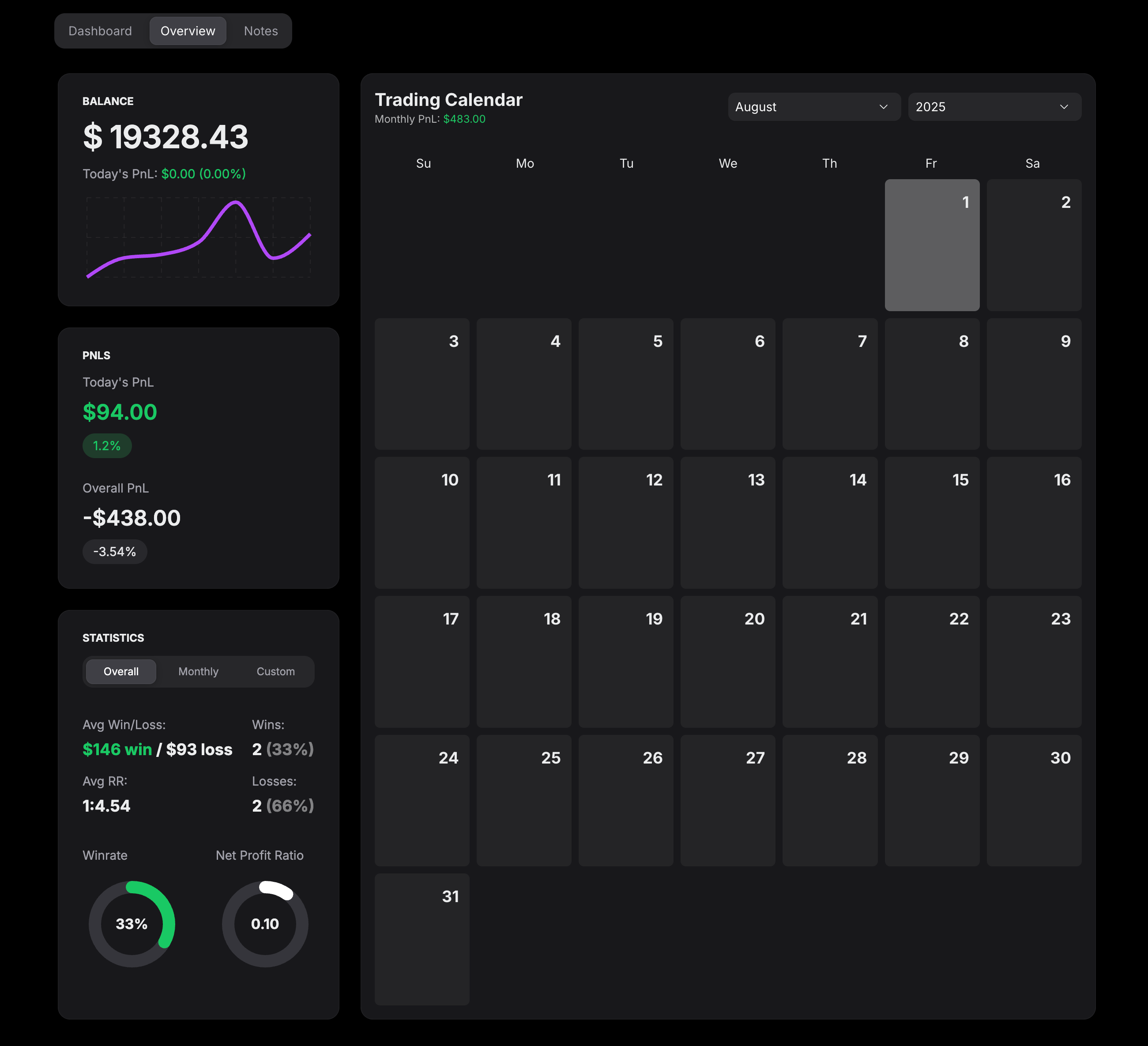The image size is (1148, 1046).
Task: Select day 19 on Trading Calendar
Action: pos(626,662)
